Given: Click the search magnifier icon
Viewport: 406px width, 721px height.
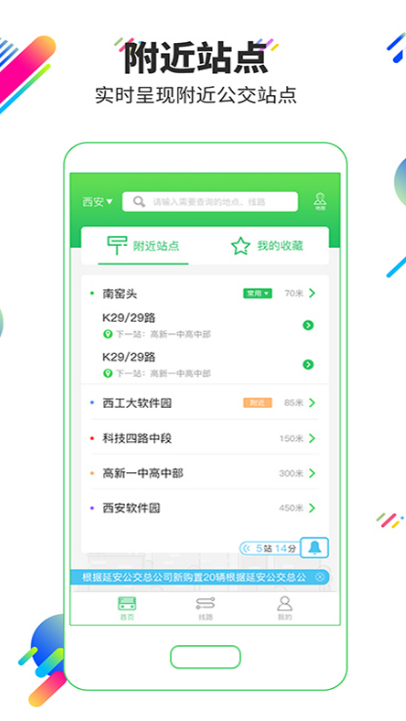Looking at the screenshot, I should 139,201.
